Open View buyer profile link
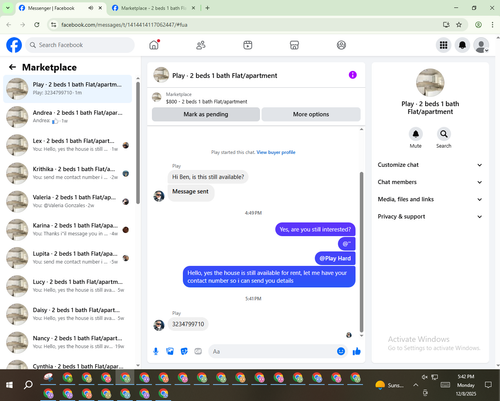This screenshot has width=500, height=401. (x=276, y=152)
